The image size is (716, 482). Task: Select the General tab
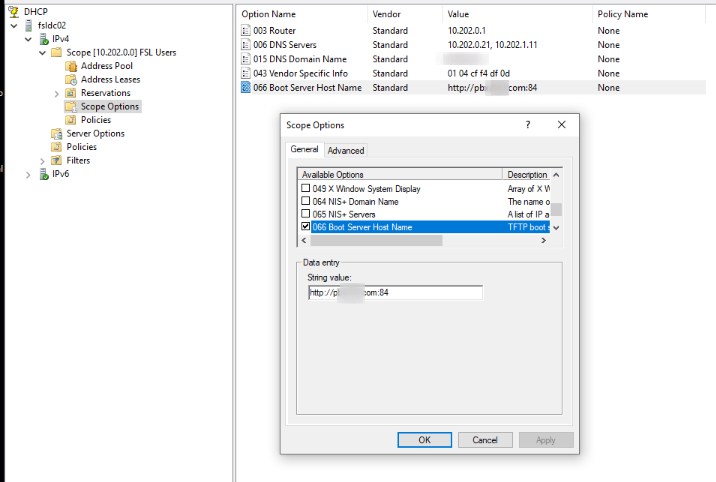click(x=305, y=149)
